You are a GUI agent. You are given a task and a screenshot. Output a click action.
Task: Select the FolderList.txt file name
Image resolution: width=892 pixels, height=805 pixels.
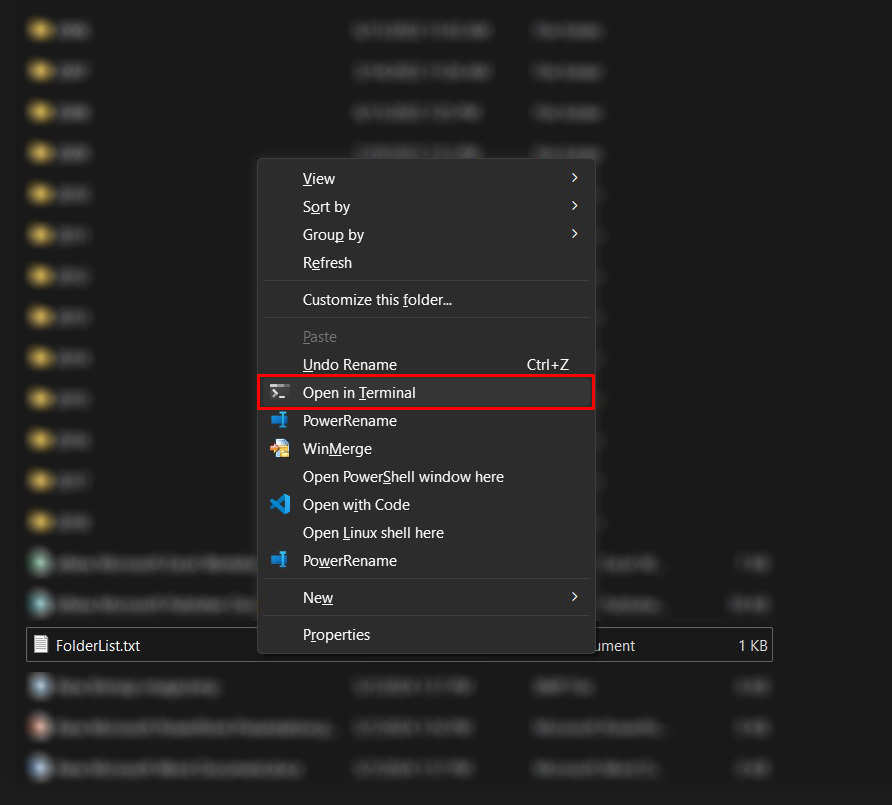98,646
